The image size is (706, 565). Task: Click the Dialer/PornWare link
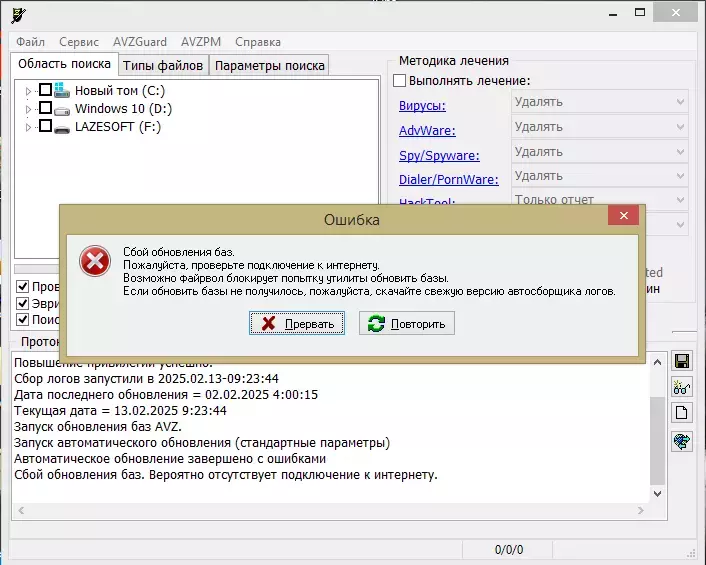[x=448, y=180]
